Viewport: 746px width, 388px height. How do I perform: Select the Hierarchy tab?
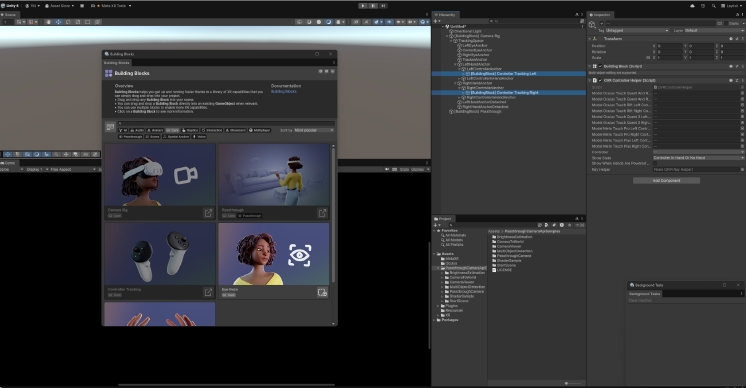point(445,15)
